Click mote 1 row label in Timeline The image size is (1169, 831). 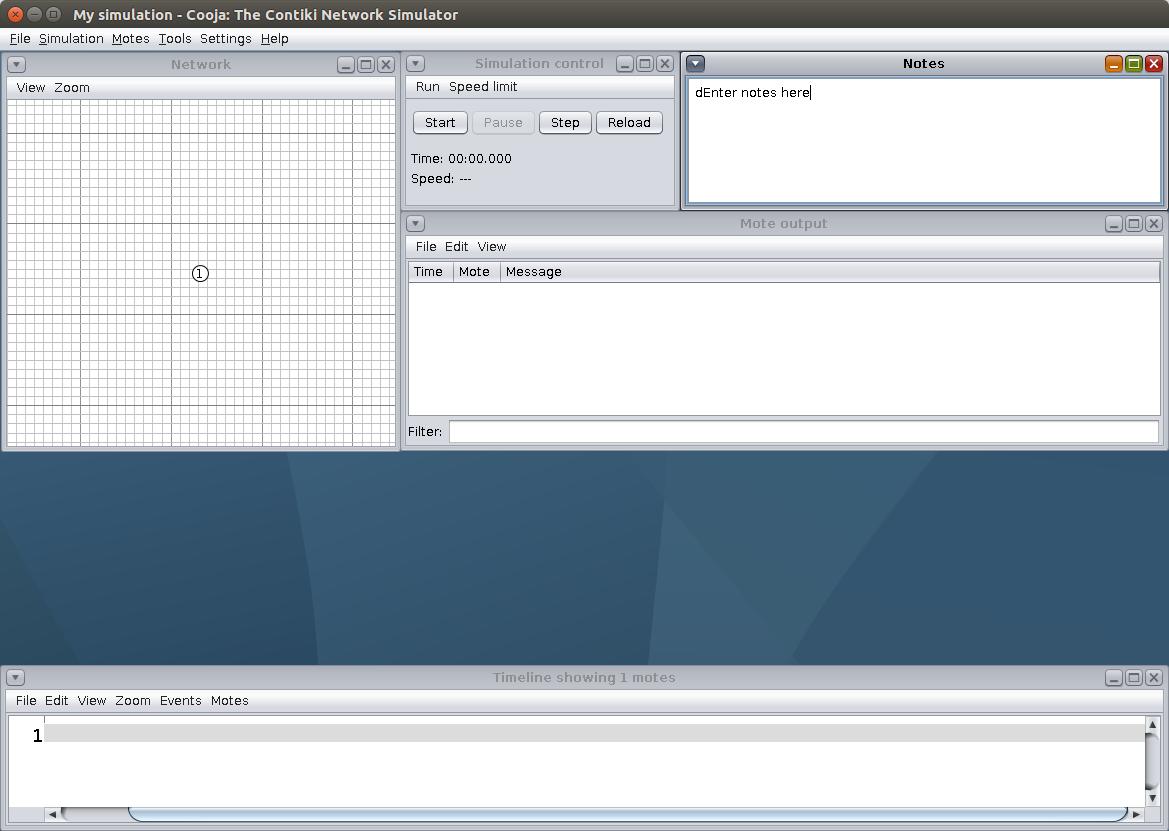pyautogui.click(x=37, y=736)
